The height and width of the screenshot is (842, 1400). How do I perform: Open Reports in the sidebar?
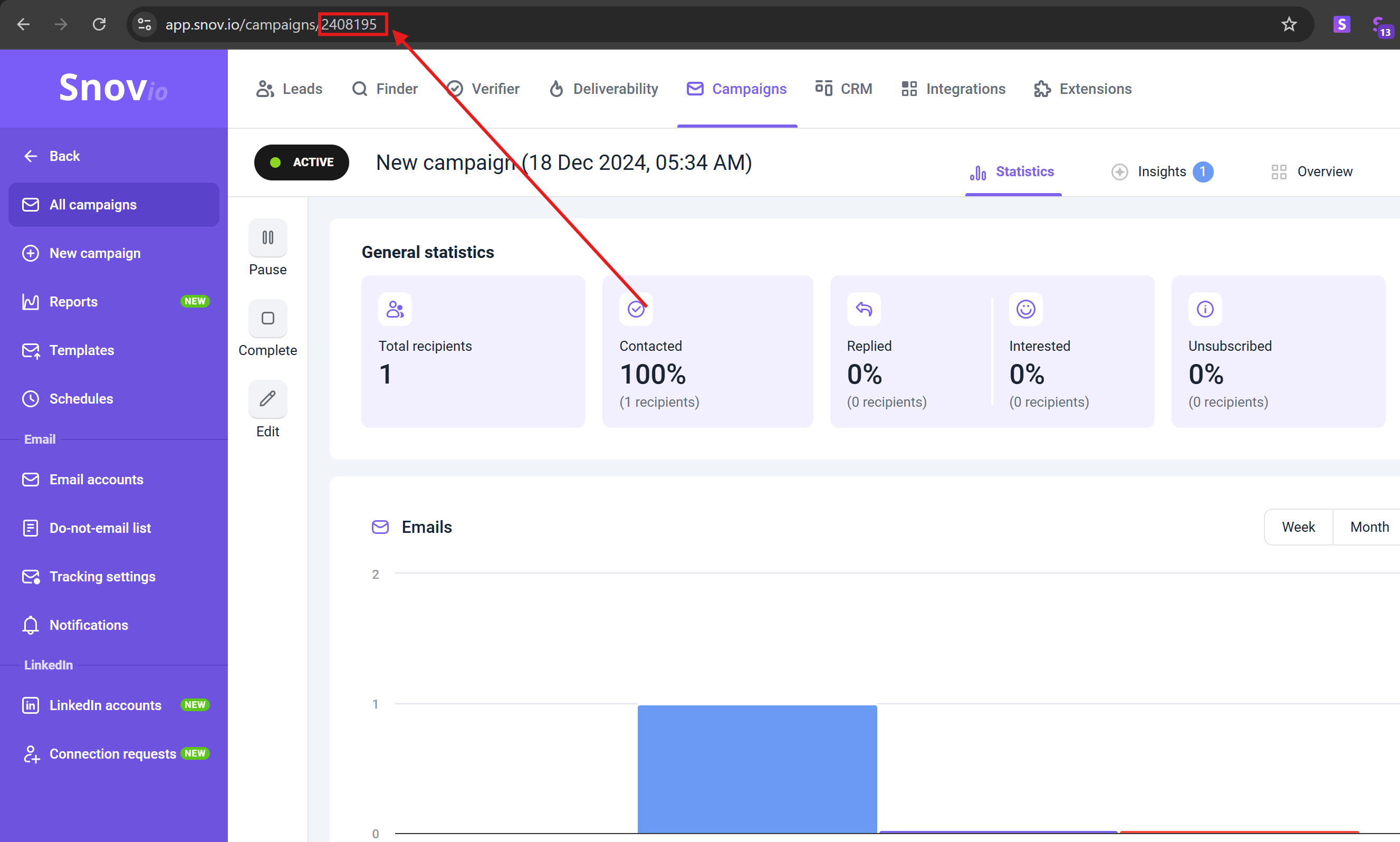tap(114, 302)
